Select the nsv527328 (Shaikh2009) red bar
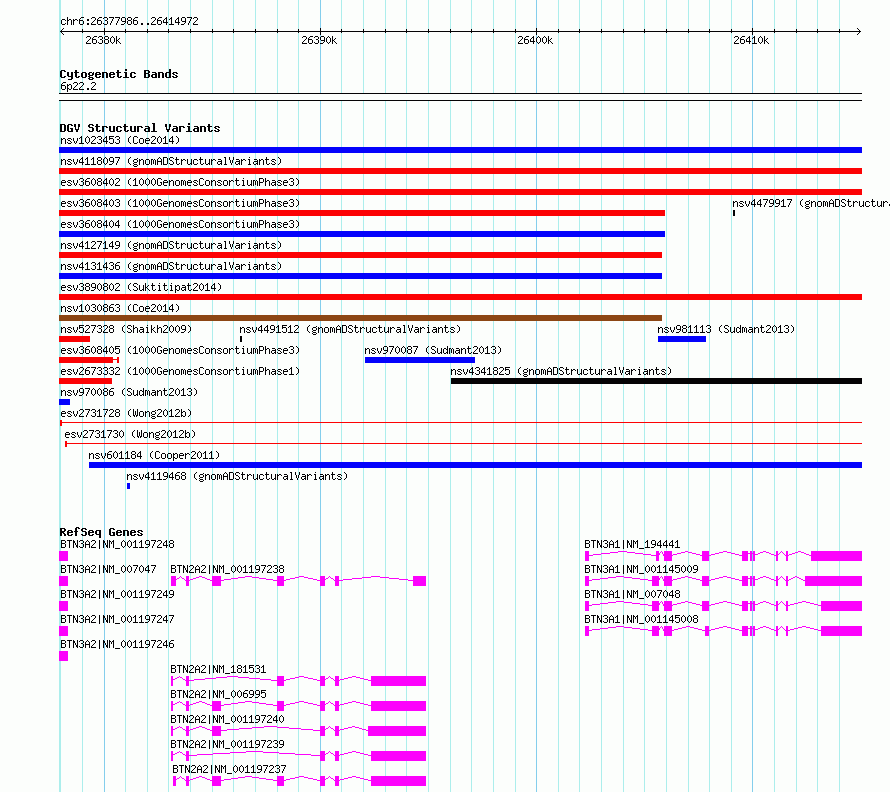 point(74,339)
